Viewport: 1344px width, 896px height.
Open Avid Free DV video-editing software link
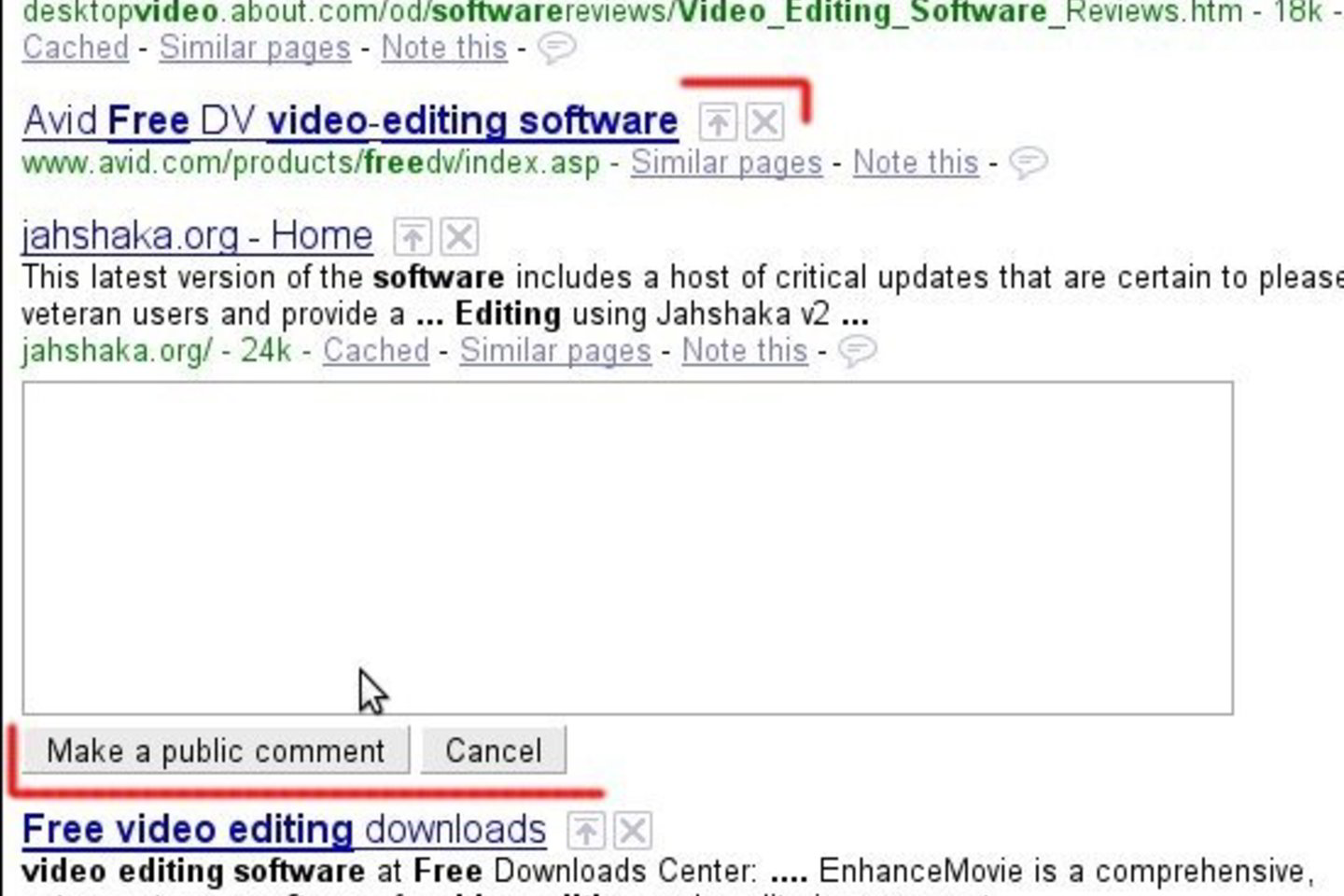tap(350, 121)
